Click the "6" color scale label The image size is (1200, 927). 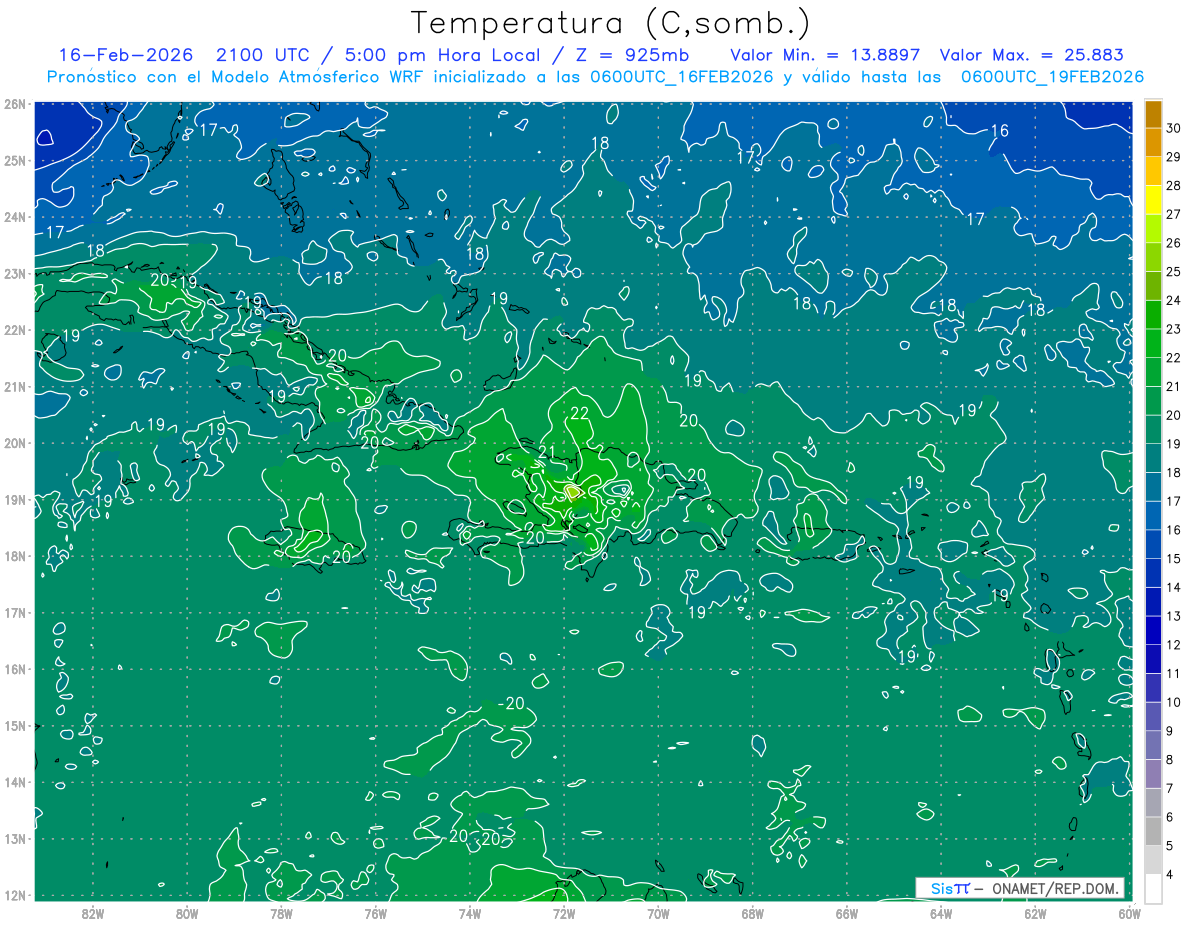tap(1171, 818)
